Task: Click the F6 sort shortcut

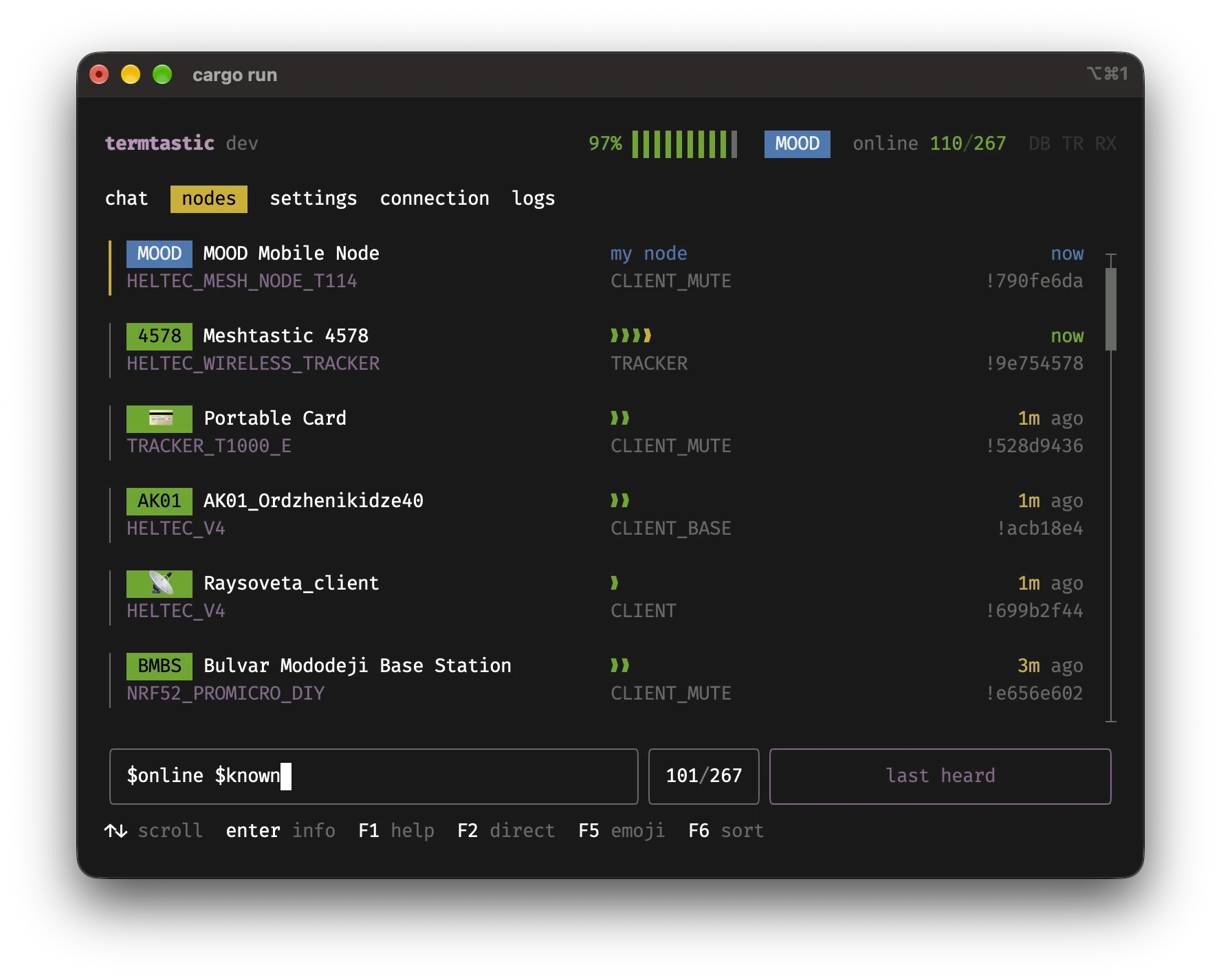Action: pyautogui.click(x=726, y=831)
